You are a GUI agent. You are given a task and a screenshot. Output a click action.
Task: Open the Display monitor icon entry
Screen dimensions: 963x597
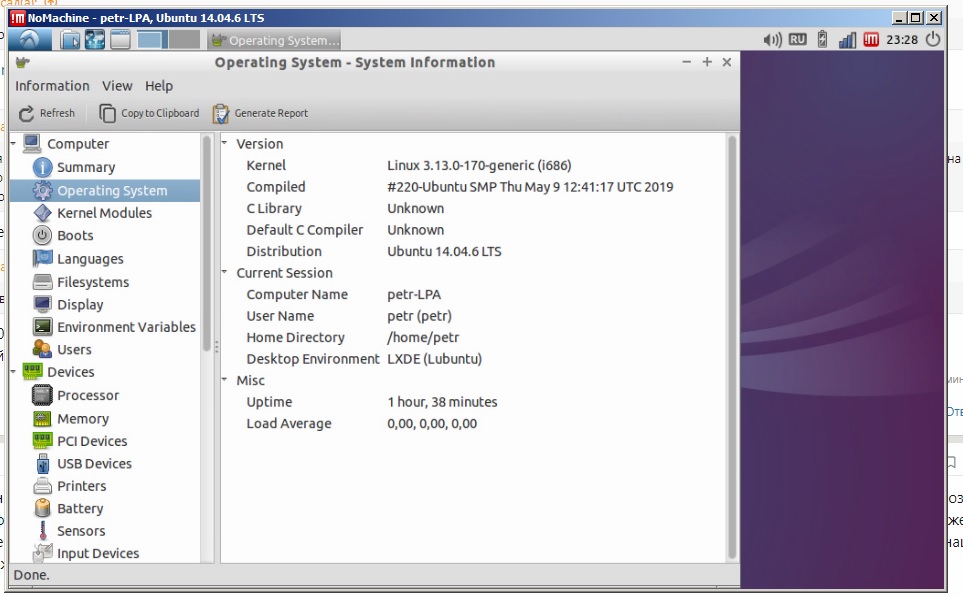[x=42, y=304]
